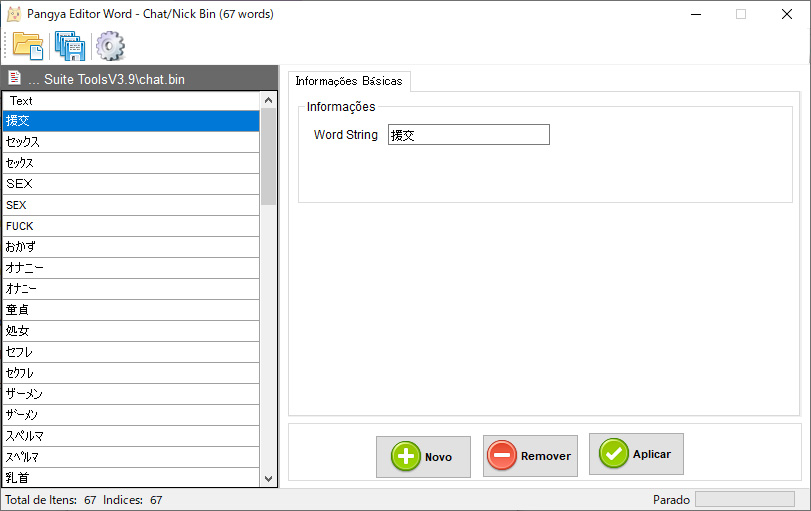The height and width of the screenshot is (511, 811).
Task: Minimize the Pangya Editor window
Action: point(696,14)
